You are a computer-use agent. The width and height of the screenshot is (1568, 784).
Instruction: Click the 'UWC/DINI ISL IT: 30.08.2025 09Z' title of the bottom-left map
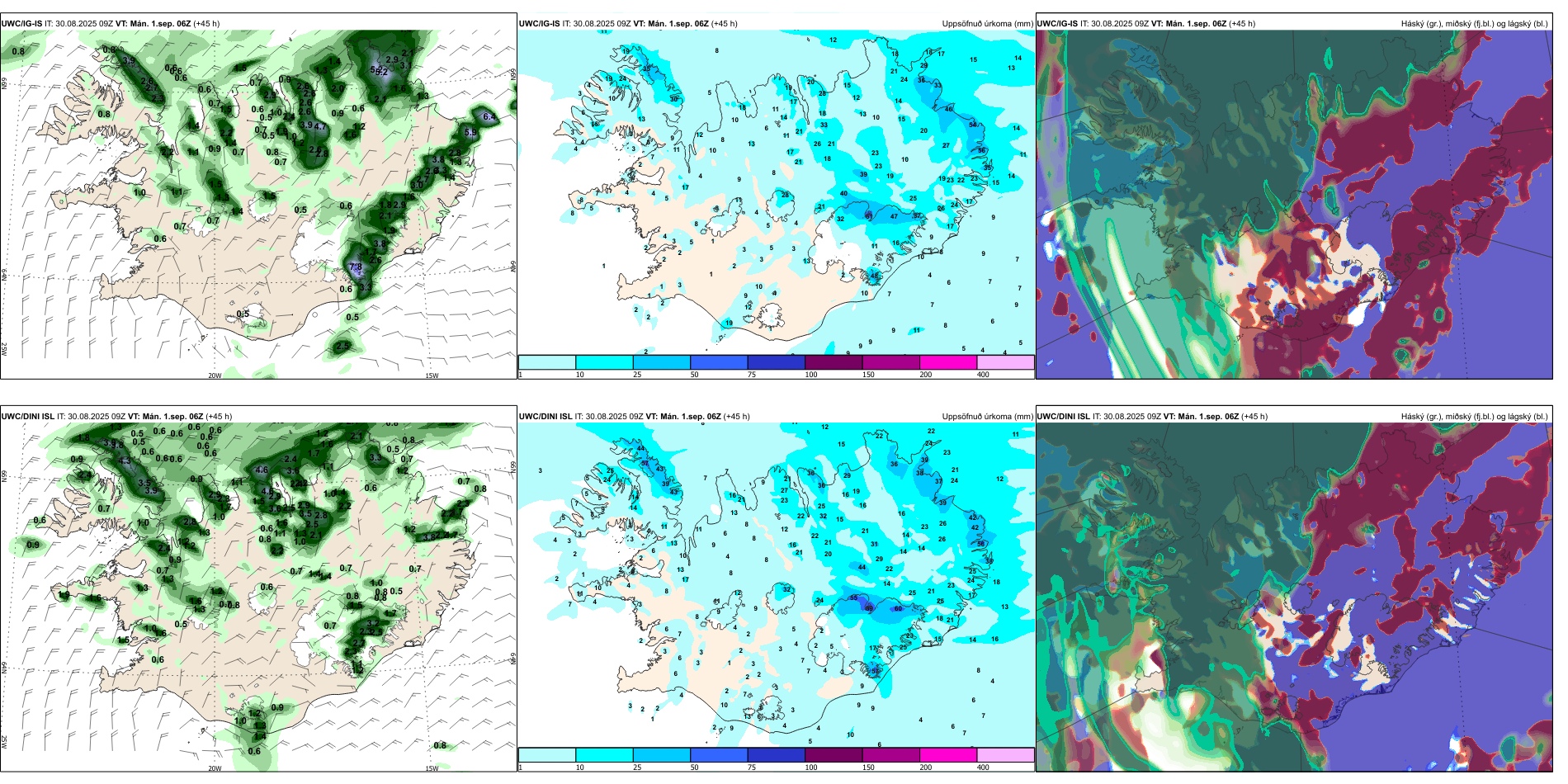pos(64,417)
